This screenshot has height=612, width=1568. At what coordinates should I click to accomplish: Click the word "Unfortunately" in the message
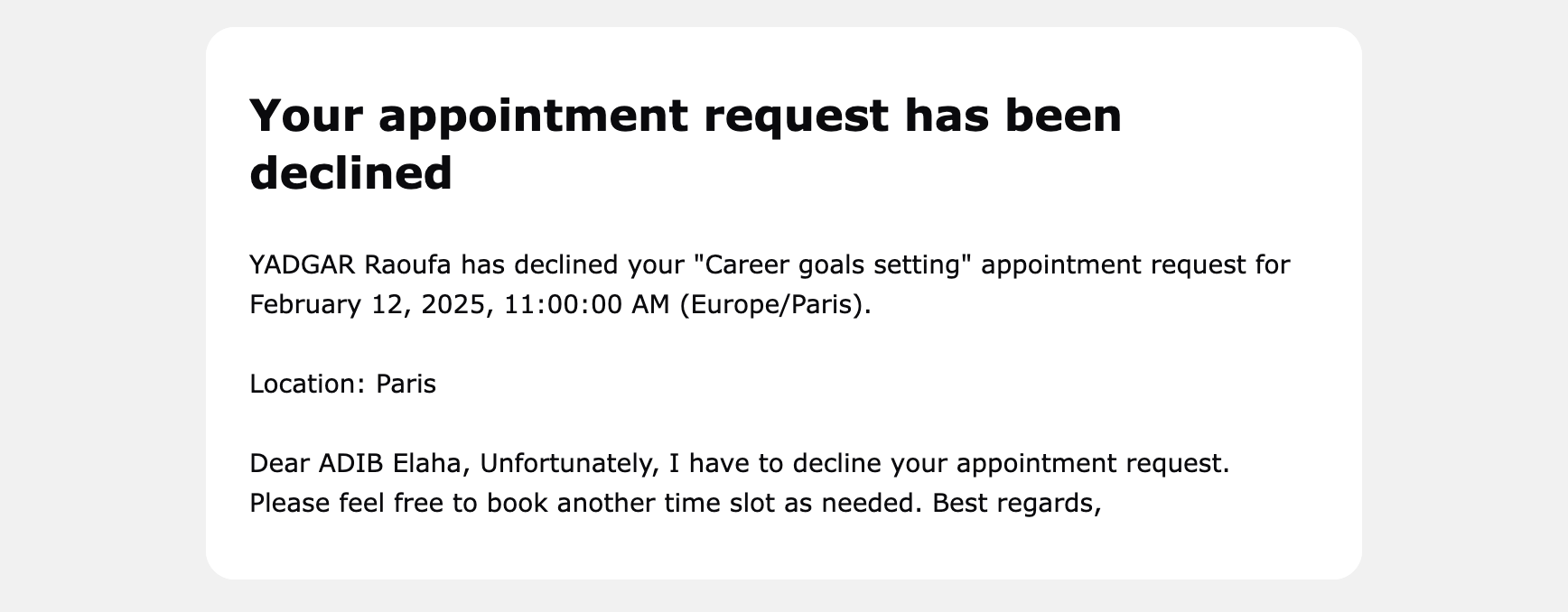568,464
